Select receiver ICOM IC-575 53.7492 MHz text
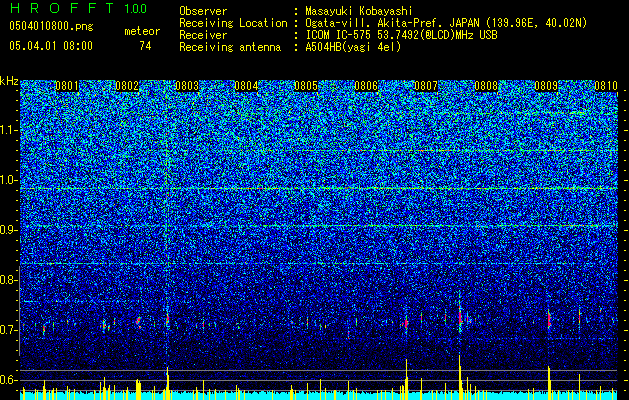Screen dimensions: 629x400 point(401,35)
